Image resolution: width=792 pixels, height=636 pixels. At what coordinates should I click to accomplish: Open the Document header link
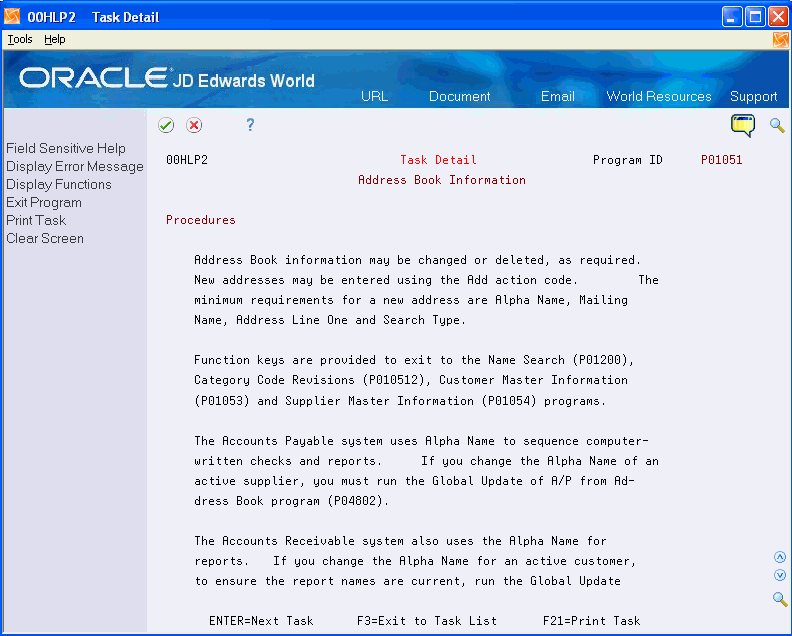coord(459,96)
